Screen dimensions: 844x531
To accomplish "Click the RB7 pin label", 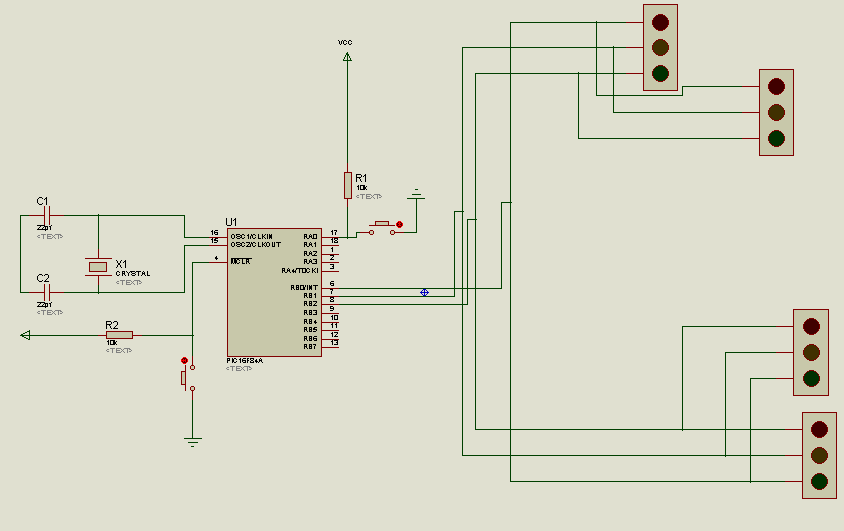I will click(x=310, y=346).
